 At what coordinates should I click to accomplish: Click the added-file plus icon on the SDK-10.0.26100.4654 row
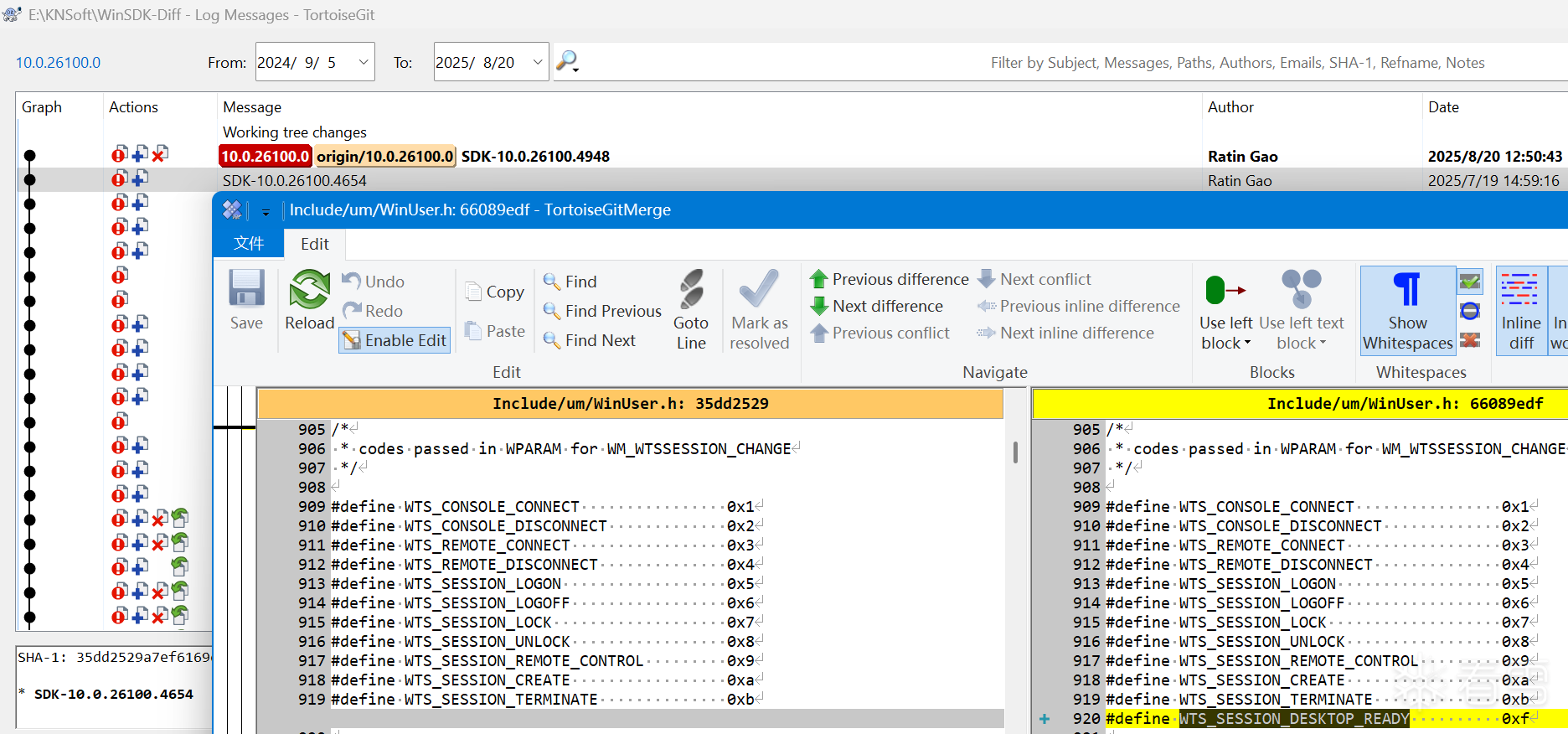140,178
